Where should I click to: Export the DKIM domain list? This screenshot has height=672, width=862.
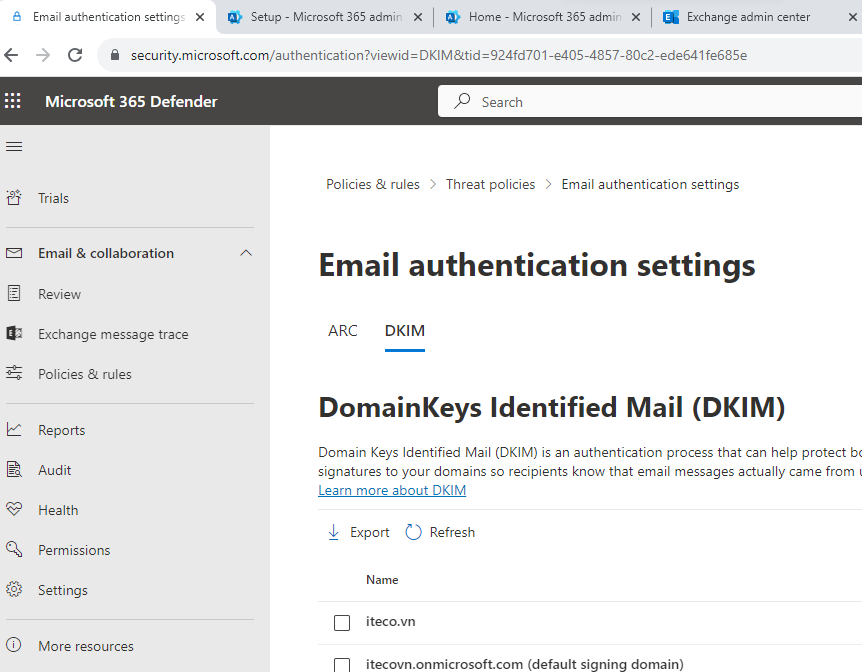pos(357,531)
